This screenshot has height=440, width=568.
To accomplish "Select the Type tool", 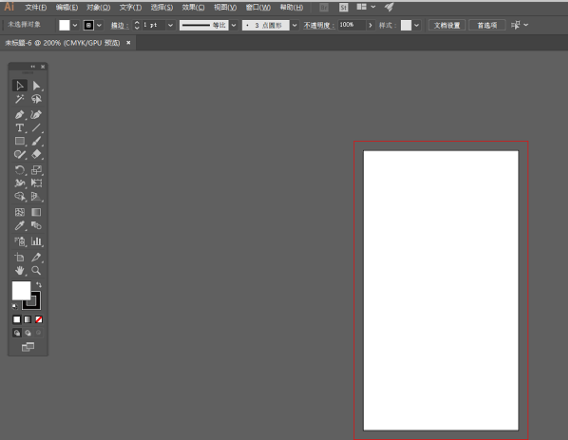I will pos(20,128).
